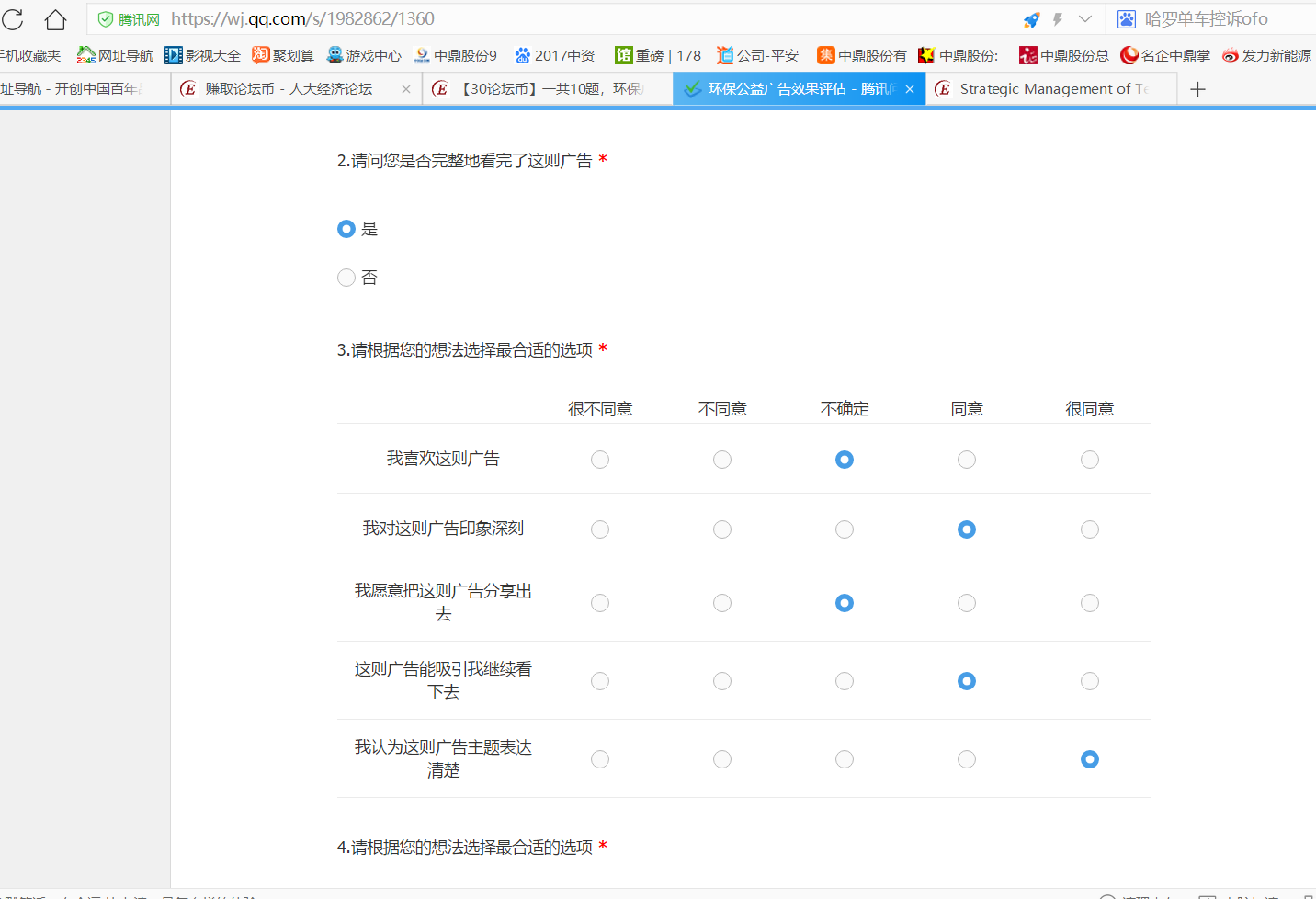Choose 不确定 for 我愿意把这则广告分享出去
The width and height of the screenshot is (1316, 899).
tap(845, 603)
